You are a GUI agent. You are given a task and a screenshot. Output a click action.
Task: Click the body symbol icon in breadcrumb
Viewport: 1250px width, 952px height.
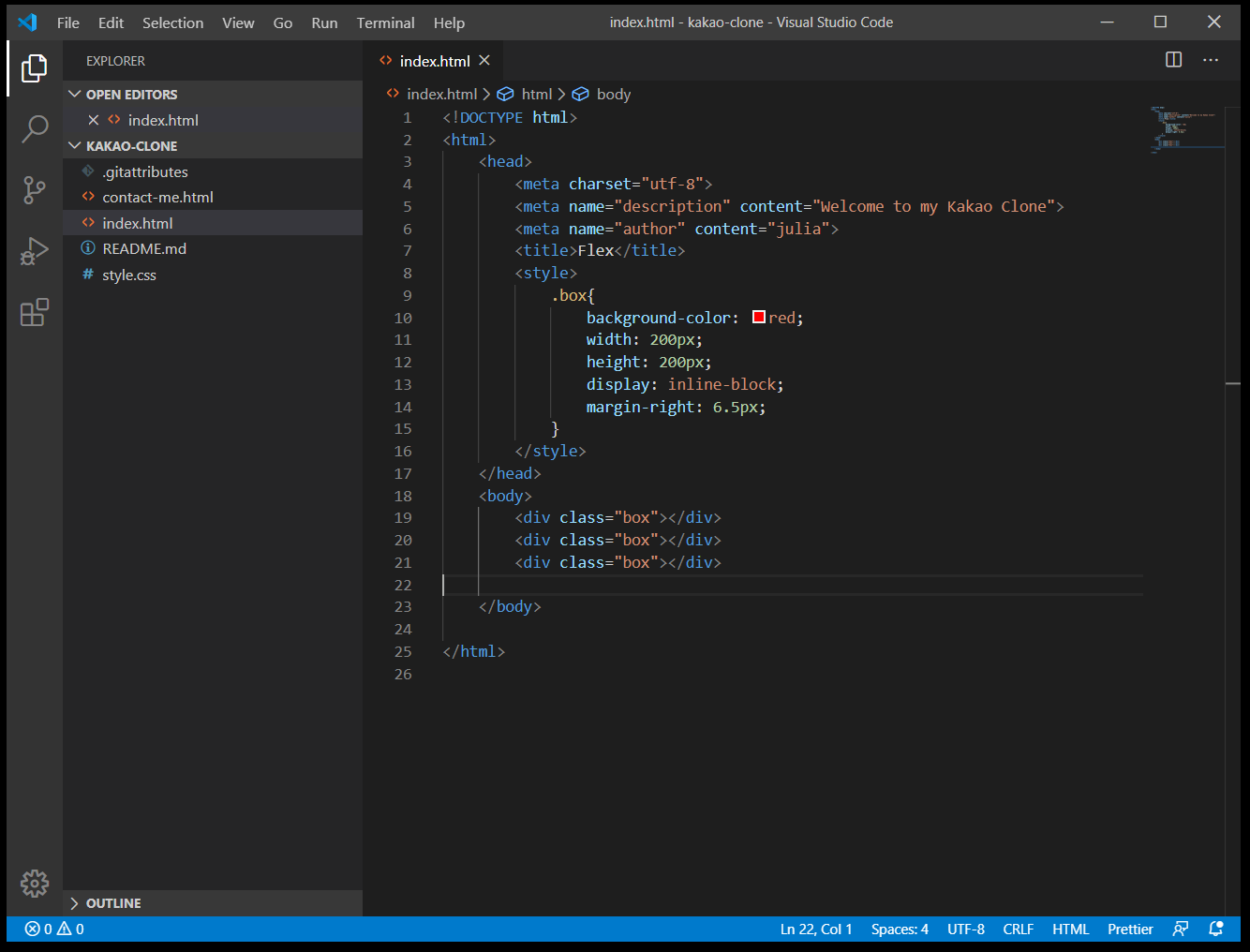(x=580, y=94)
